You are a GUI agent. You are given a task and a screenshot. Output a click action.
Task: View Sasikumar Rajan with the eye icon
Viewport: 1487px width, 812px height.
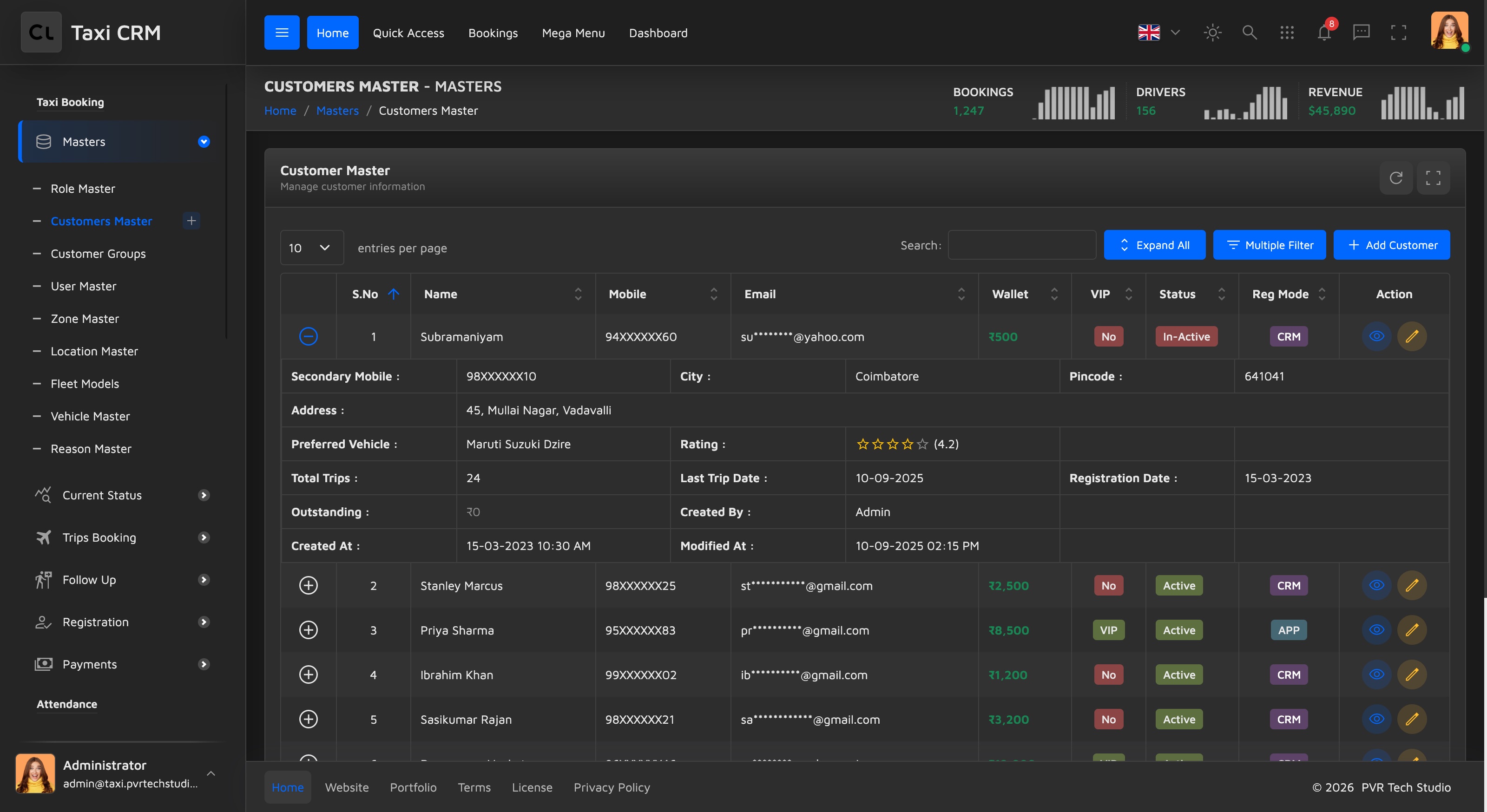(1376, 719)
